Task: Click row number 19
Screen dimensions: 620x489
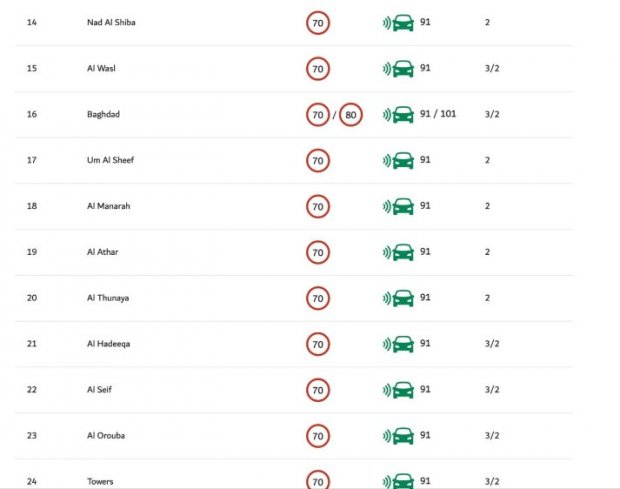Action: coord(32,252)
